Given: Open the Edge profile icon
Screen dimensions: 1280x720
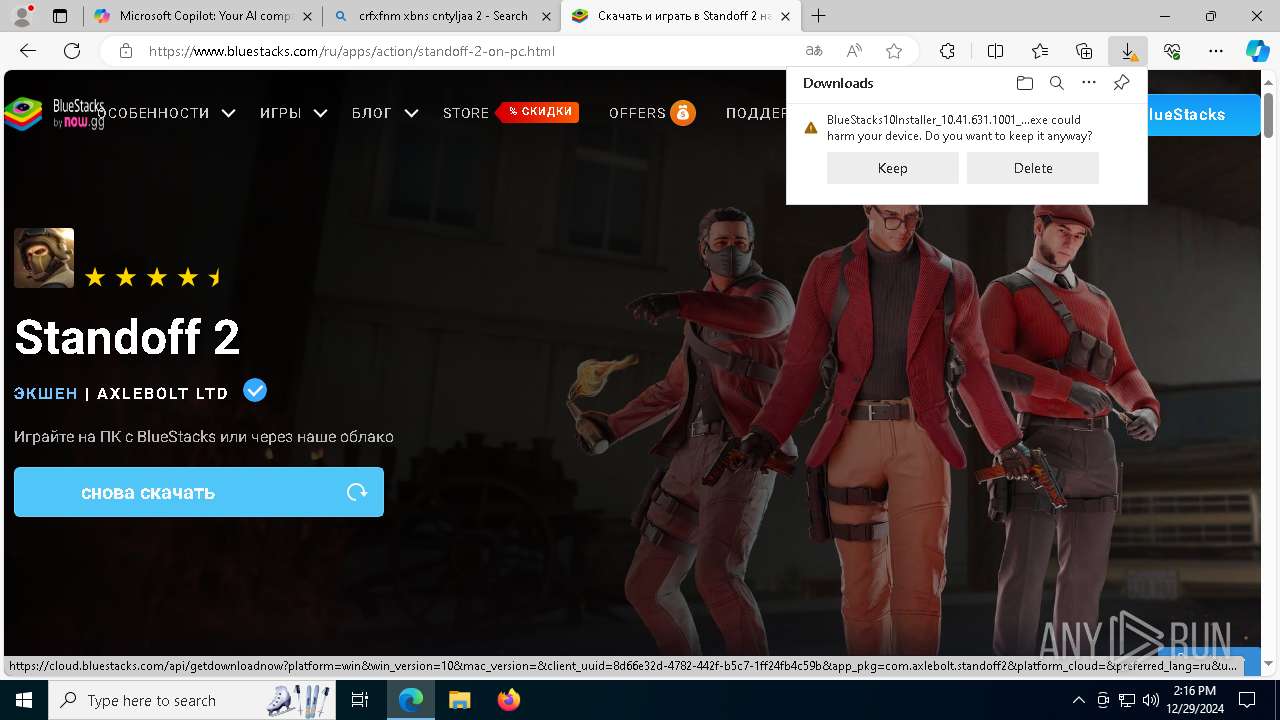Looking at the screenshot, I should pyautogui.click(x=22, y=16).
